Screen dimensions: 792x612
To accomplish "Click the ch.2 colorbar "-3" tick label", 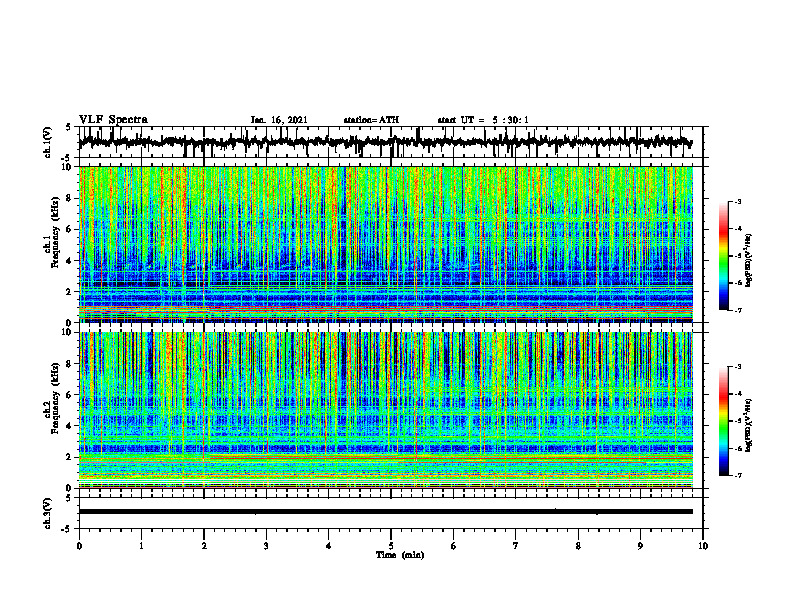I will (738, 367).
